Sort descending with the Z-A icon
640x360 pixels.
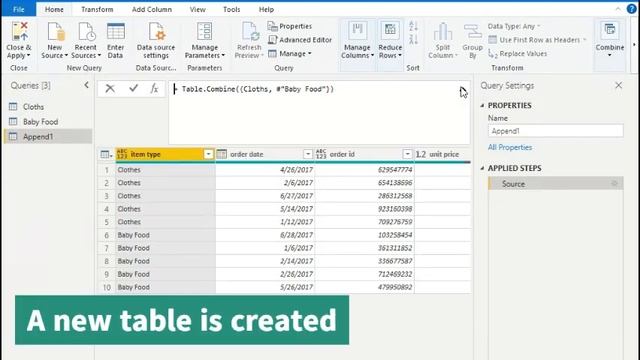click(x=413, y=39)
